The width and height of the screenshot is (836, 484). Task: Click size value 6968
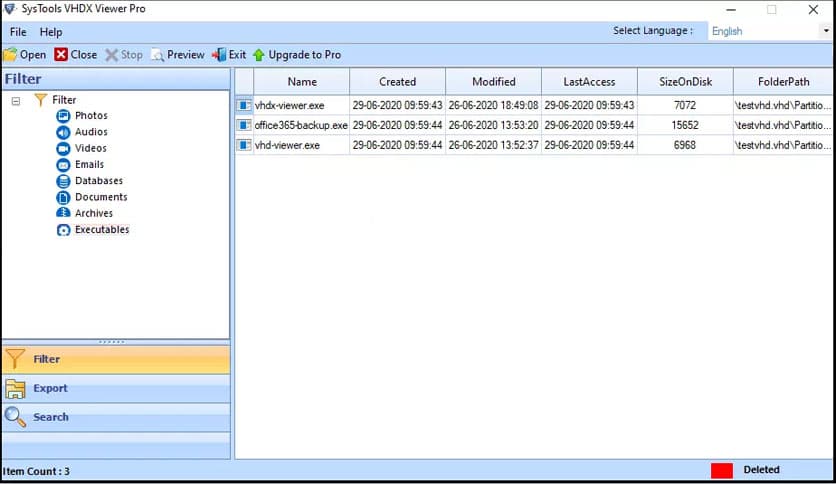(x=685, y=145)
